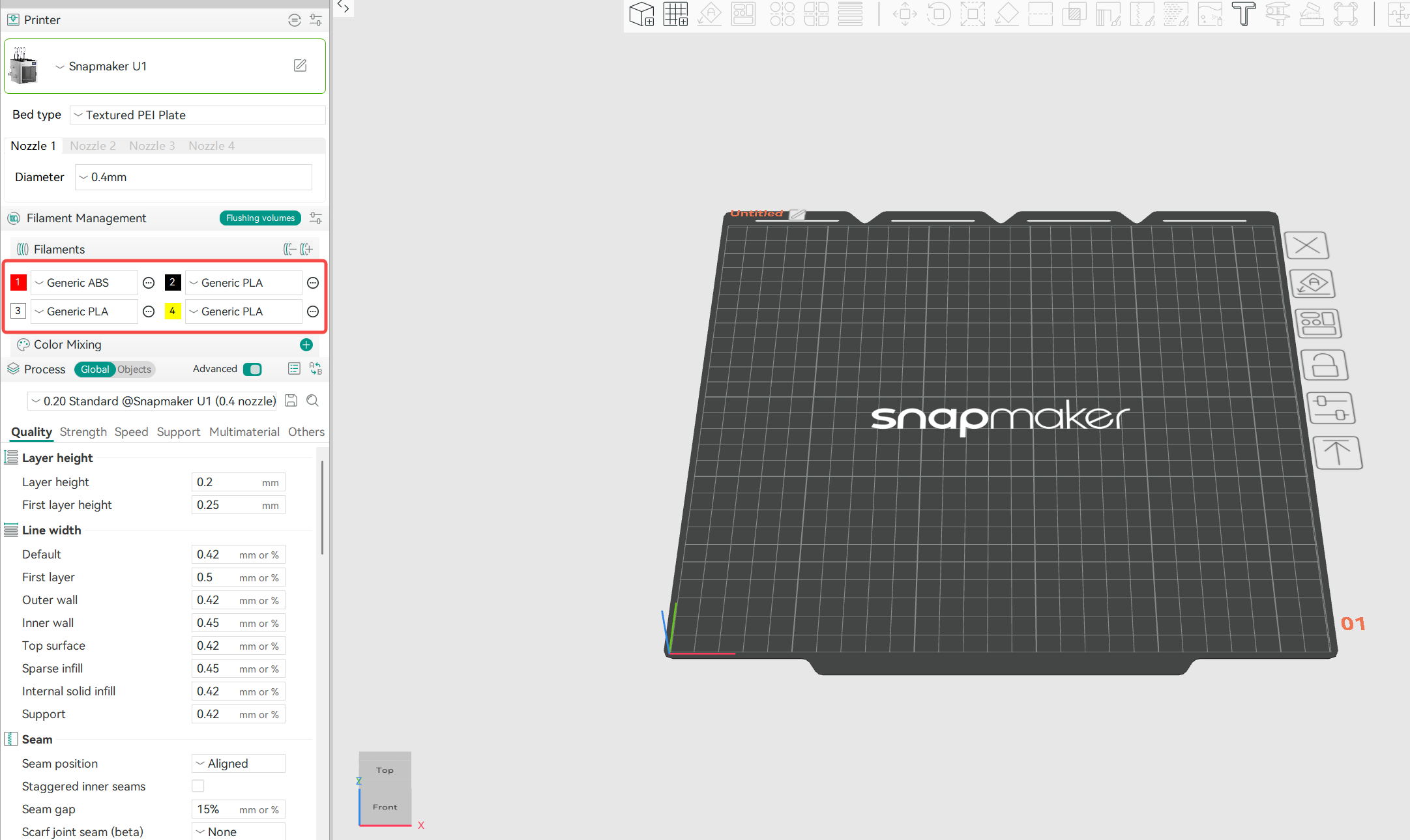Viewport: 1410px width, 840px height.
Task: Select the Lay on face tool
Action: [1006, 14]
